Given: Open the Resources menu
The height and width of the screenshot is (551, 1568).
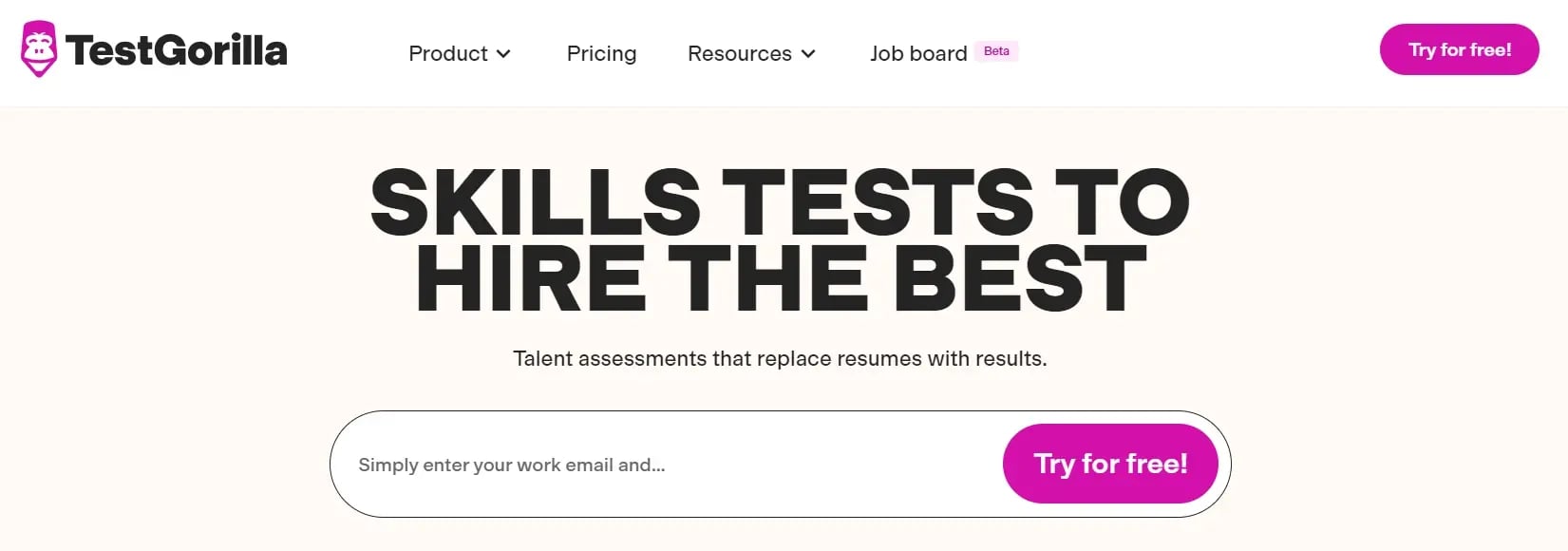Looking at the screenshot, I should pos(739,54).
